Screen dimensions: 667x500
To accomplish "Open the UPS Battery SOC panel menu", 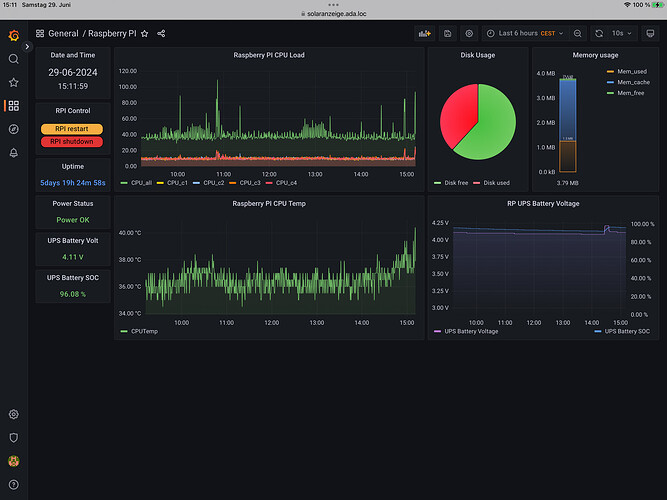I will pyautogui.click(x=73, y=277).
